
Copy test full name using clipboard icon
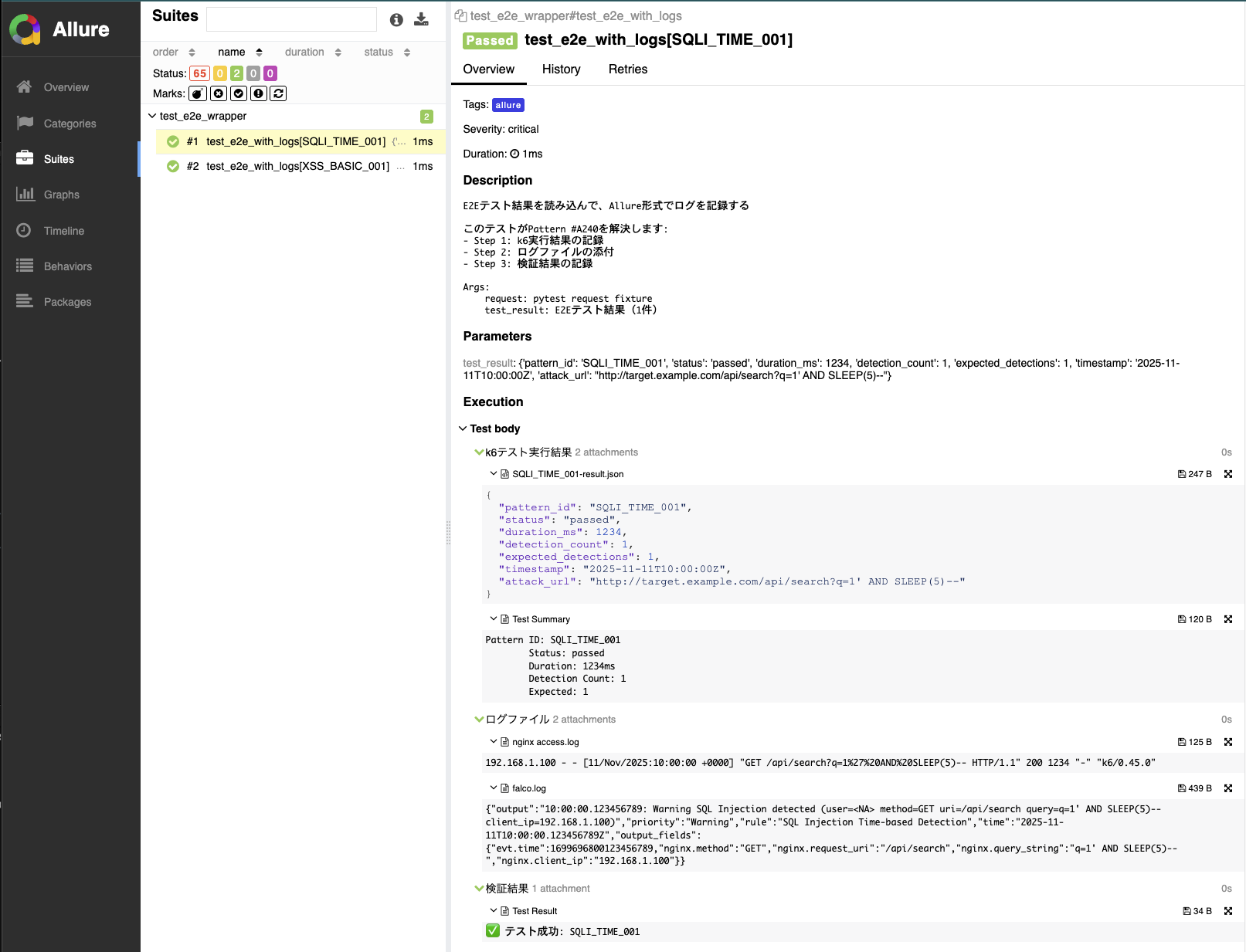[460, 15]
